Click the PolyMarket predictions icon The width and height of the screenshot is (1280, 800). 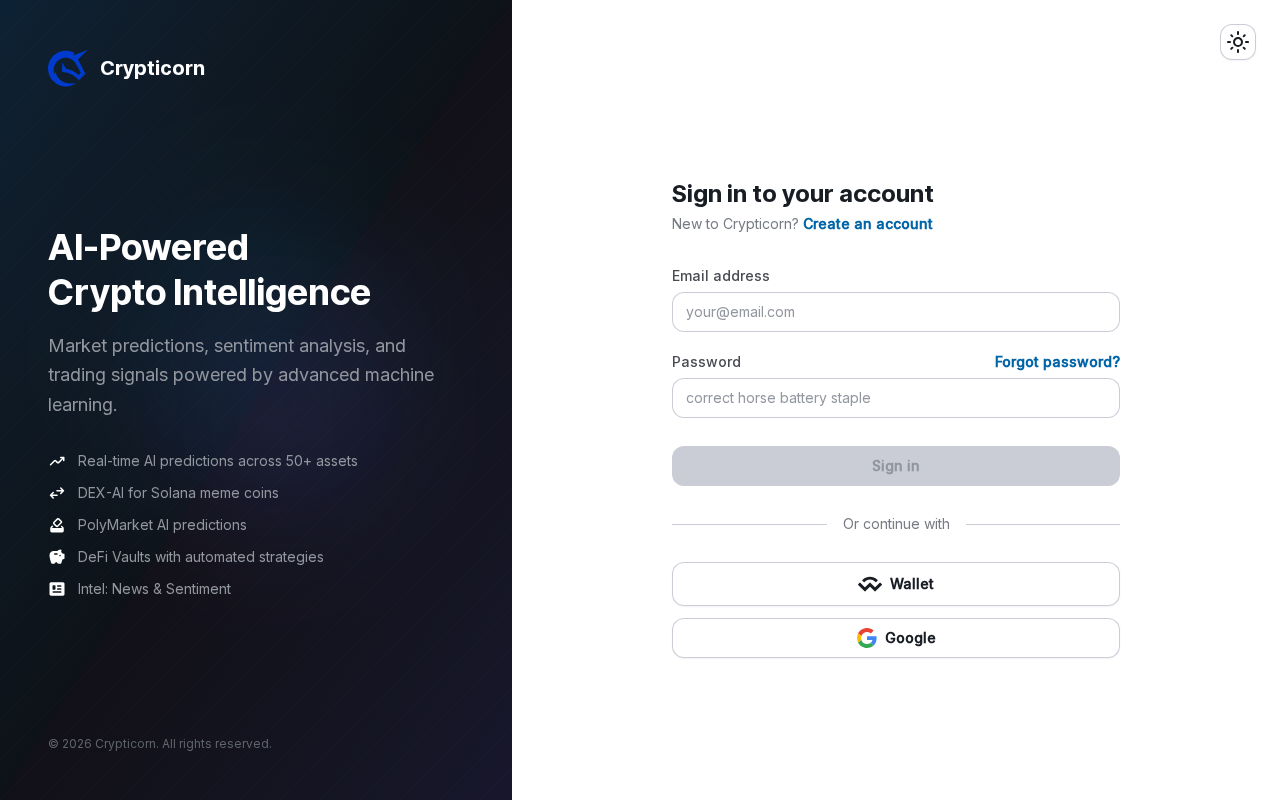(x=57, y=525)
